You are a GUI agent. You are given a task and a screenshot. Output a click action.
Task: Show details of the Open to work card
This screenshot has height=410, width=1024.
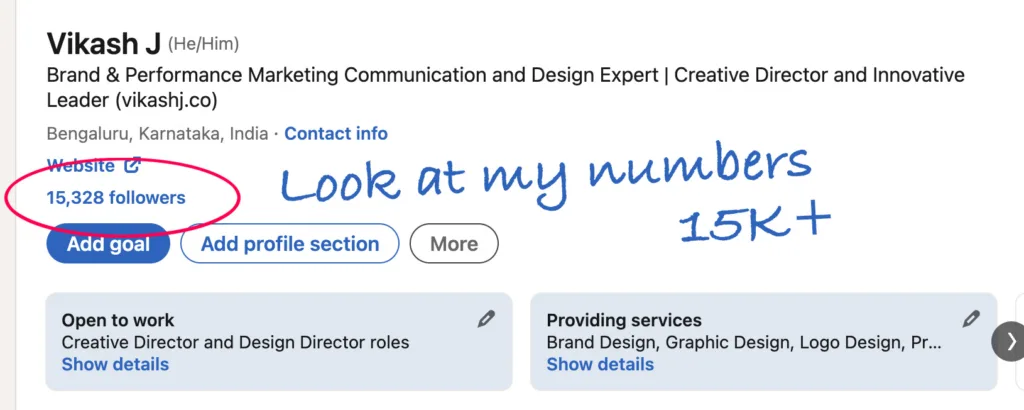click(115, 364)
